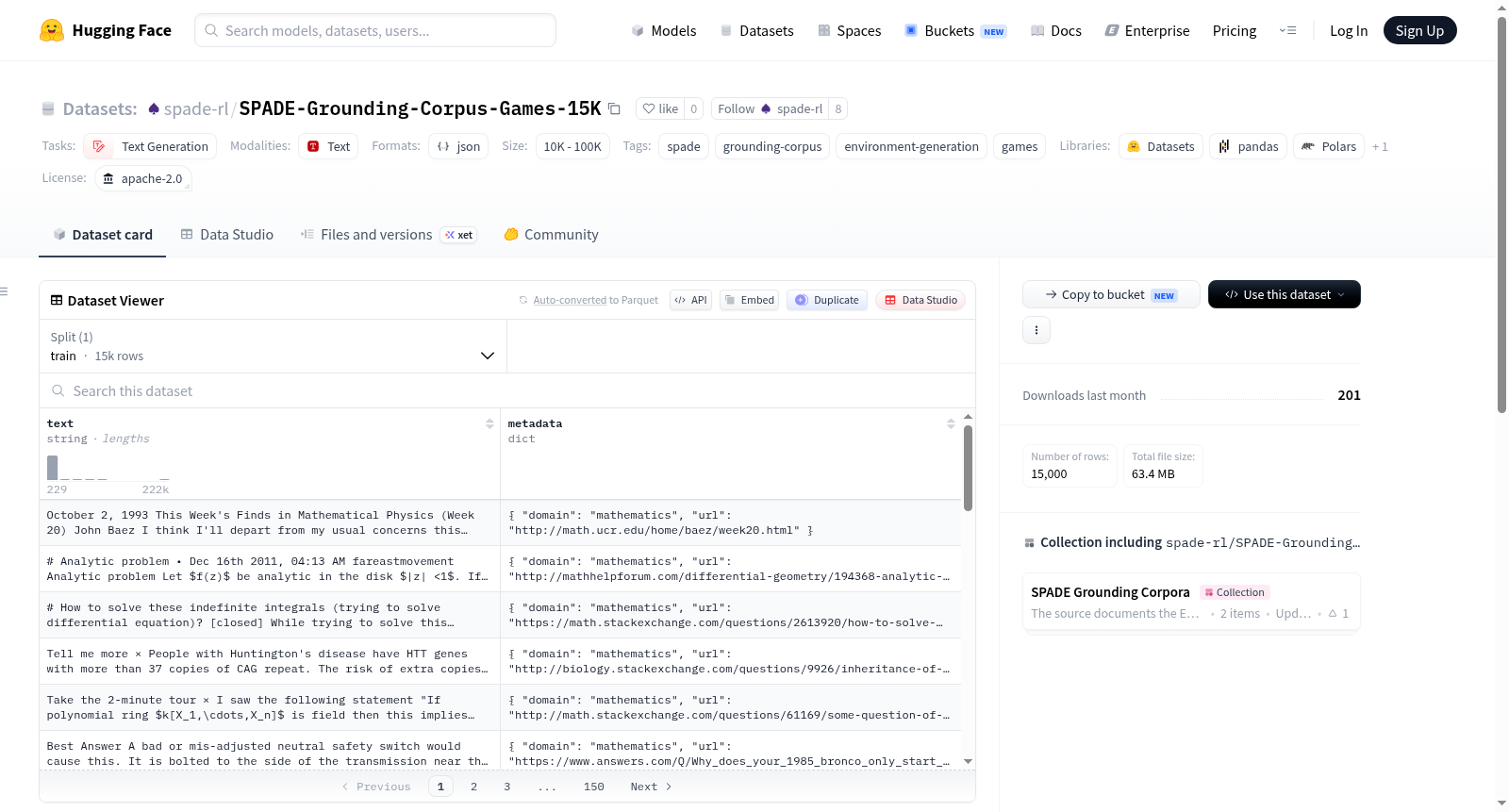
Task: Go to the Community tab
Action: (x=552, y=235)
